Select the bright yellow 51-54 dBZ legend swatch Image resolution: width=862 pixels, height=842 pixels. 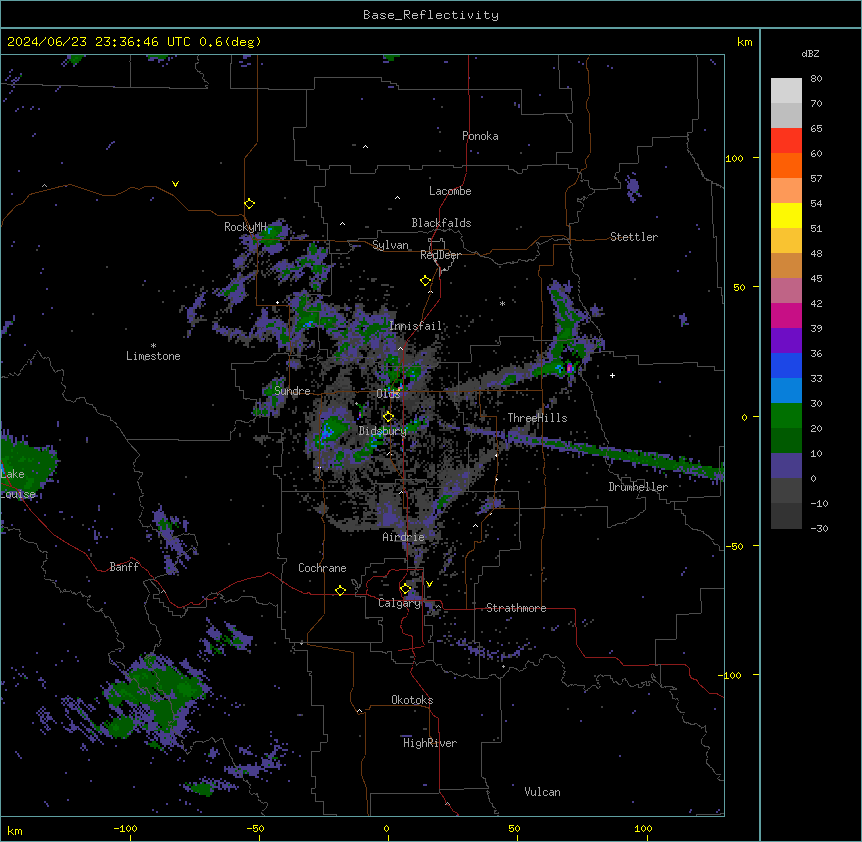click(786, 215)
